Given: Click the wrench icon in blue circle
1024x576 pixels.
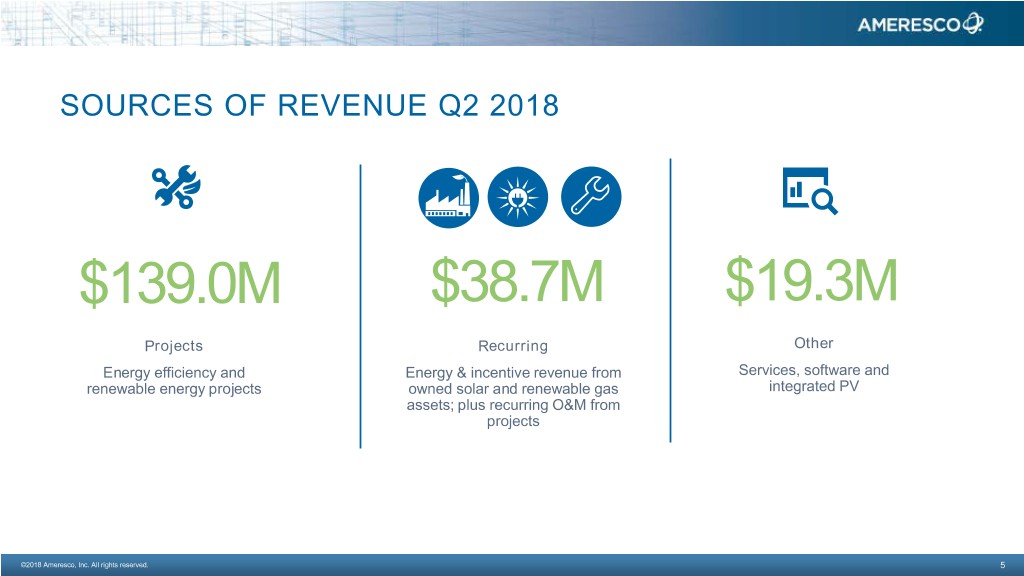Looking at the screenshot, I should coord(591,196).
